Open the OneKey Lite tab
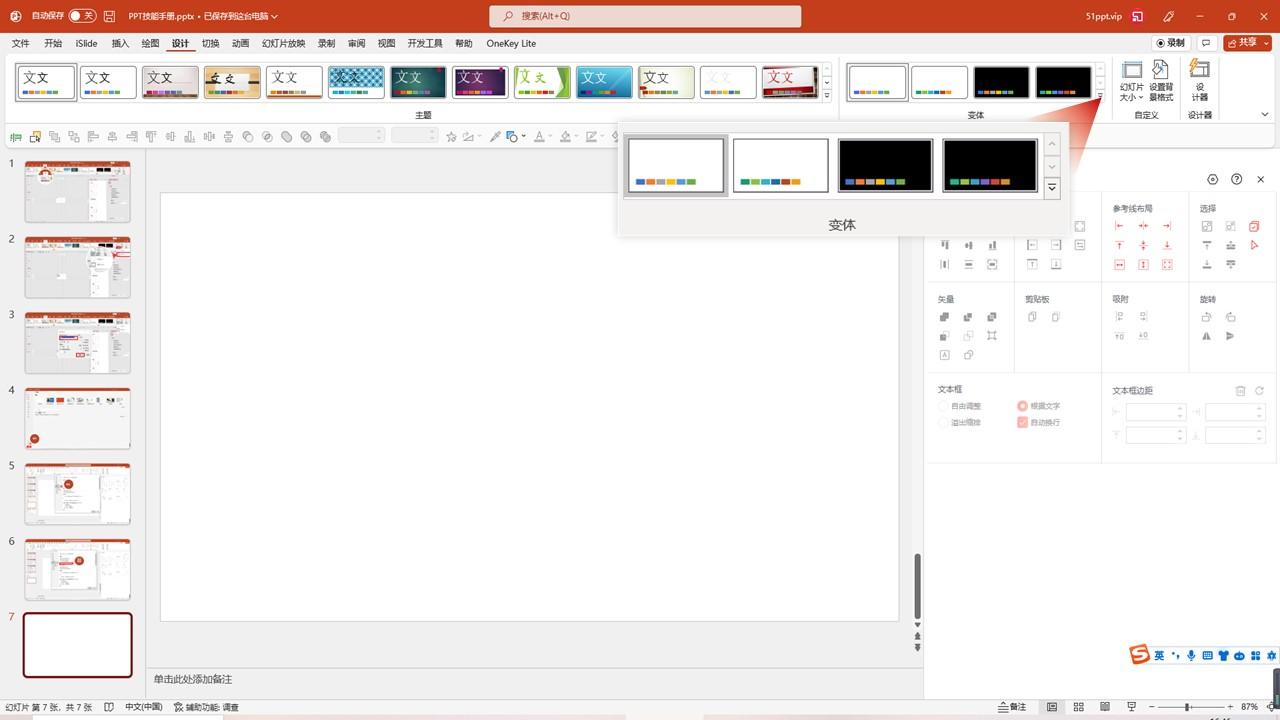Image resolution: width=1280 pixels, height=720 pixels. tap(511, 43)
